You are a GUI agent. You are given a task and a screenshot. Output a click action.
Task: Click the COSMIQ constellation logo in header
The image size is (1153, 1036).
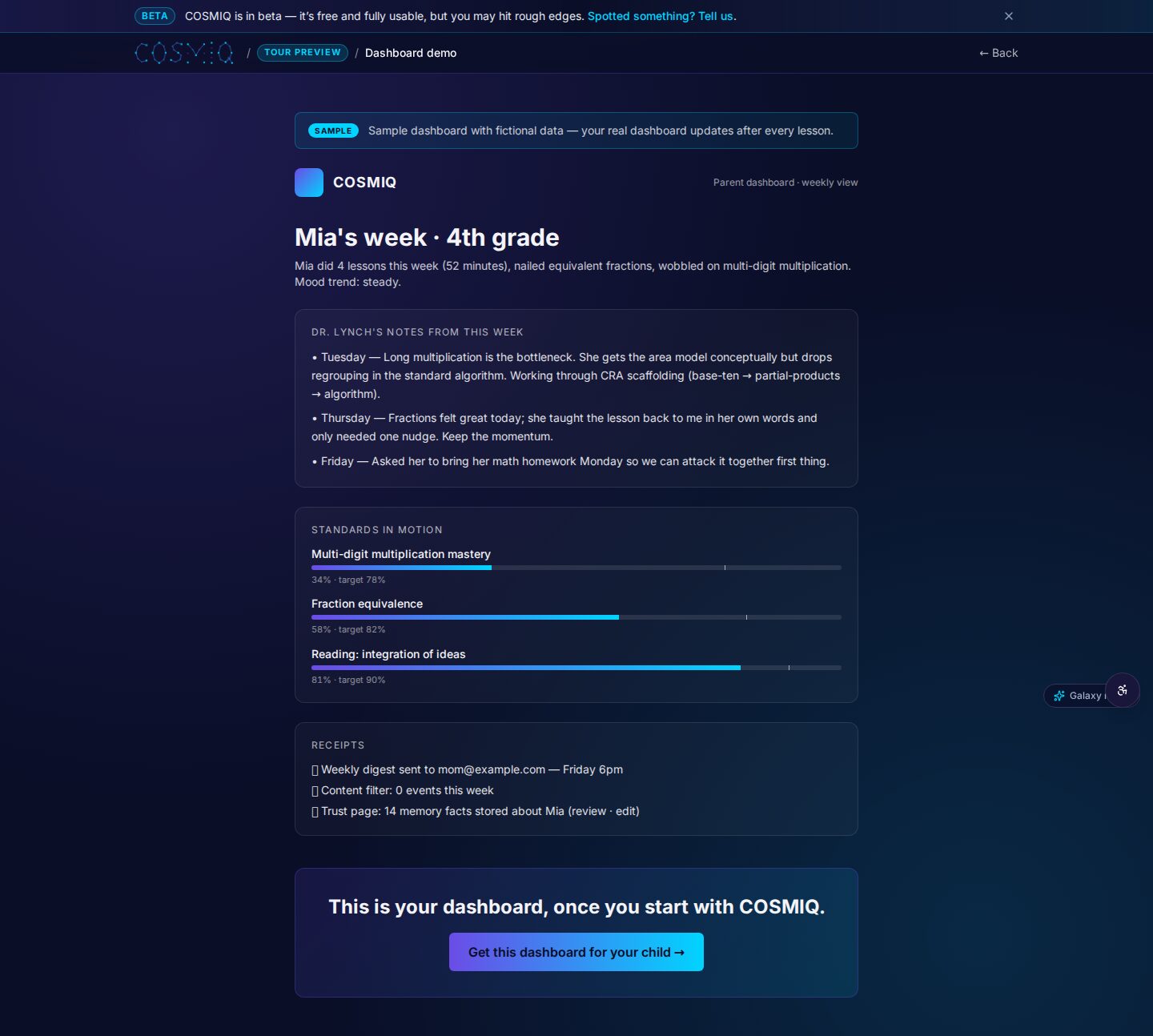pyautogui.click(x=184, y=53)
